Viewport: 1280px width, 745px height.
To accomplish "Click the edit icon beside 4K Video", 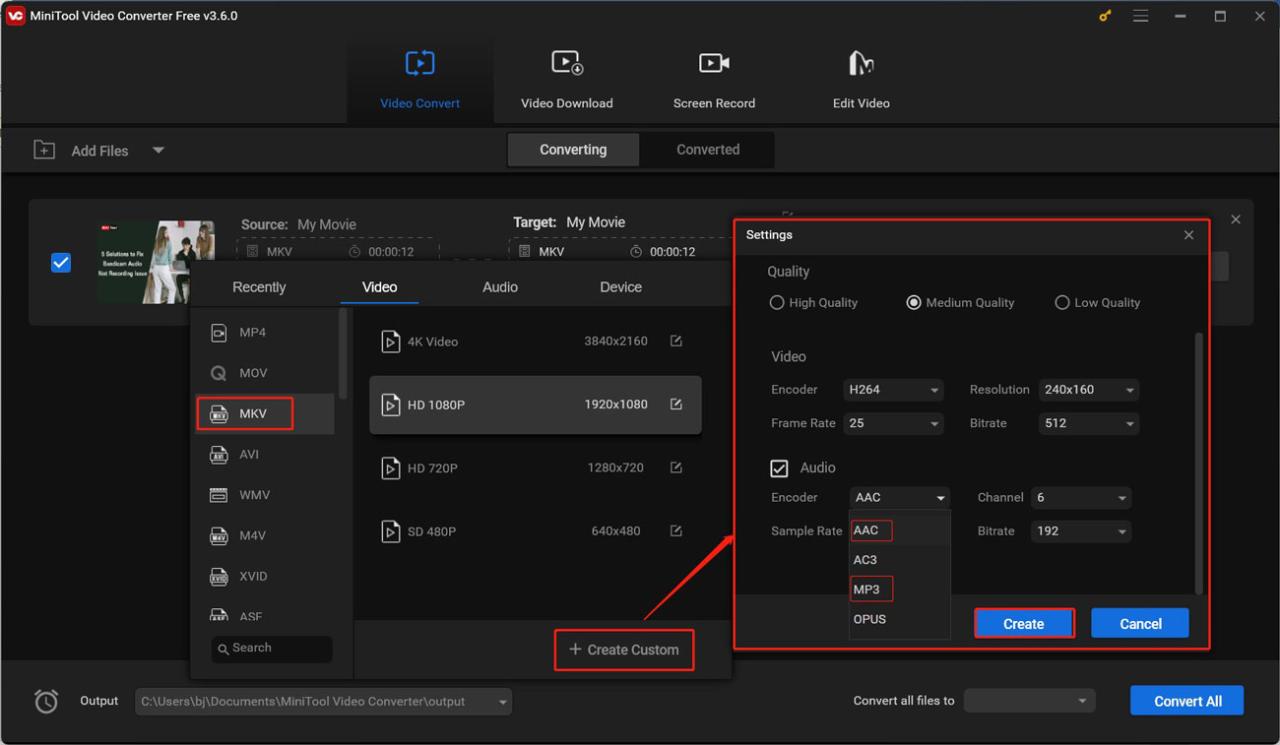I will pos(676,341).
